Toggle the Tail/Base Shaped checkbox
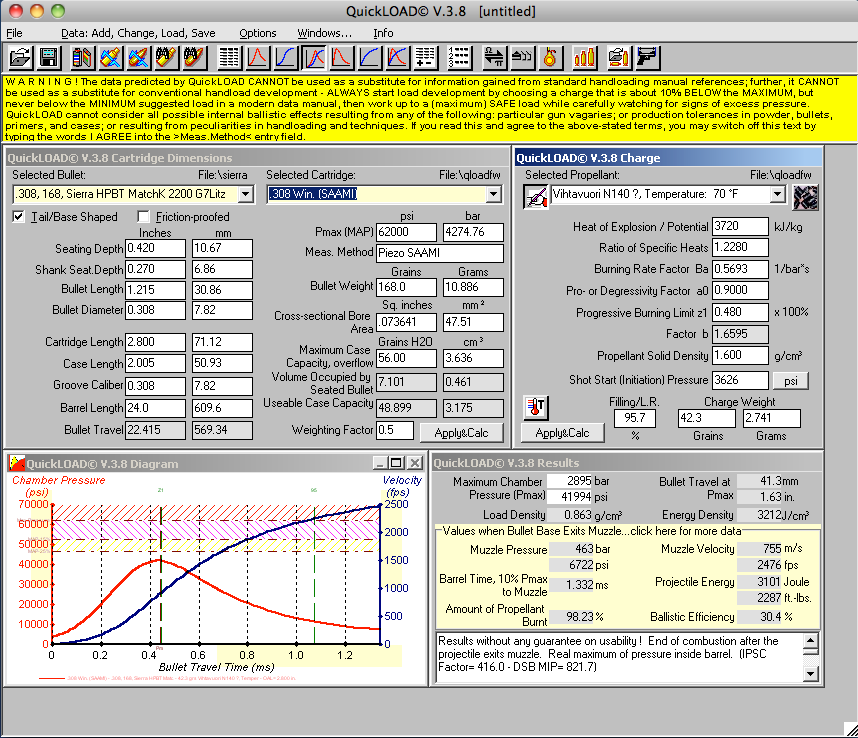This screenshot has height=738, width=858. (x=19, y=217)
